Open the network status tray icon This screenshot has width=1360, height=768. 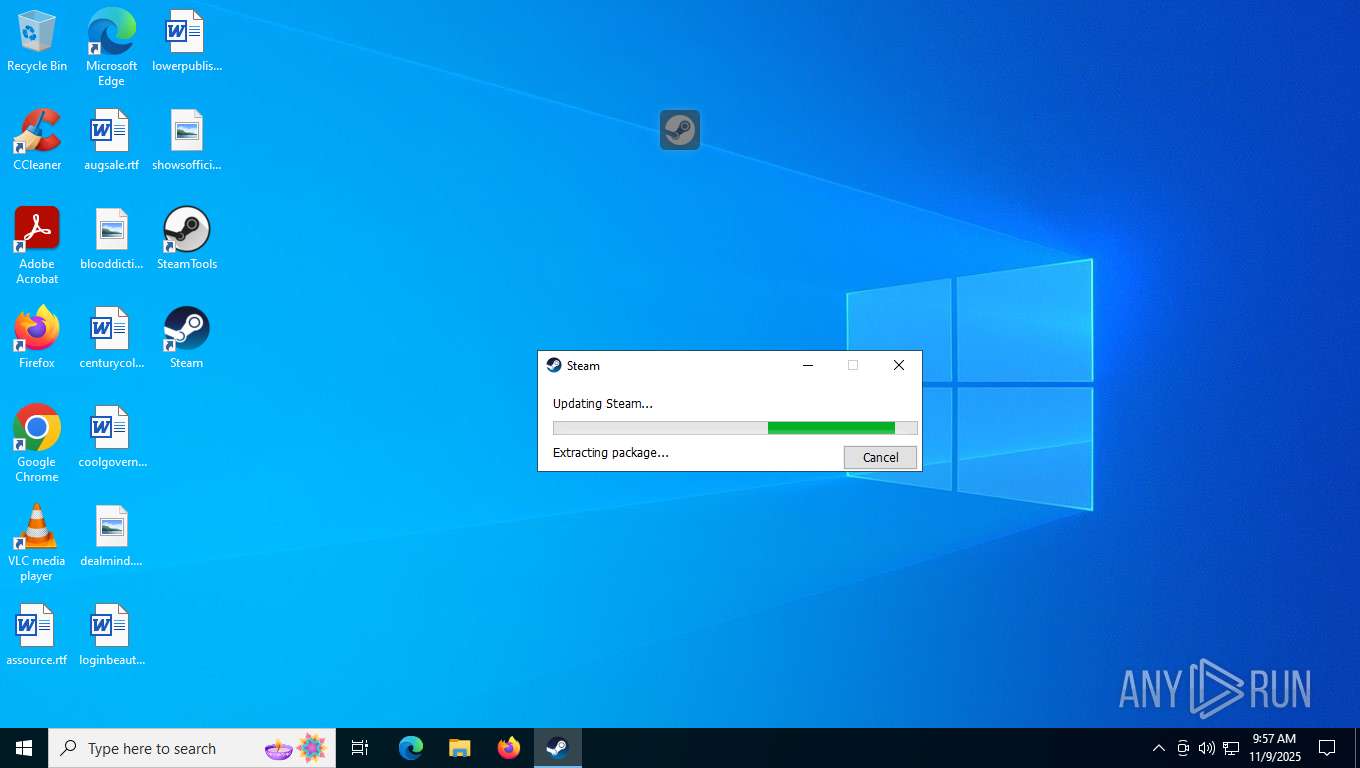pos(1231,748)
